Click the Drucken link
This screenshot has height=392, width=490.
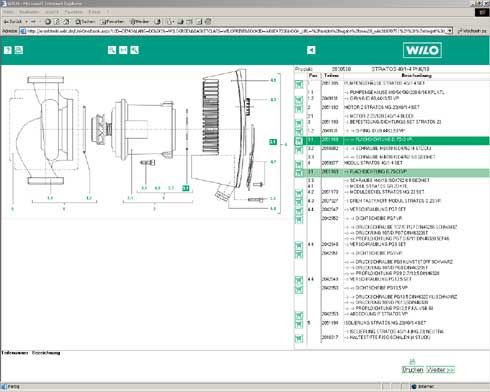click(x=412, y=370)
